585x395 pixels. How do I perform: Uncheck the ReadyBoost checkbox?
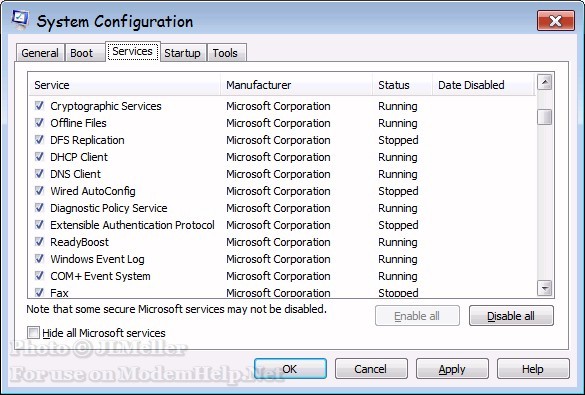[x=39, y=242]
